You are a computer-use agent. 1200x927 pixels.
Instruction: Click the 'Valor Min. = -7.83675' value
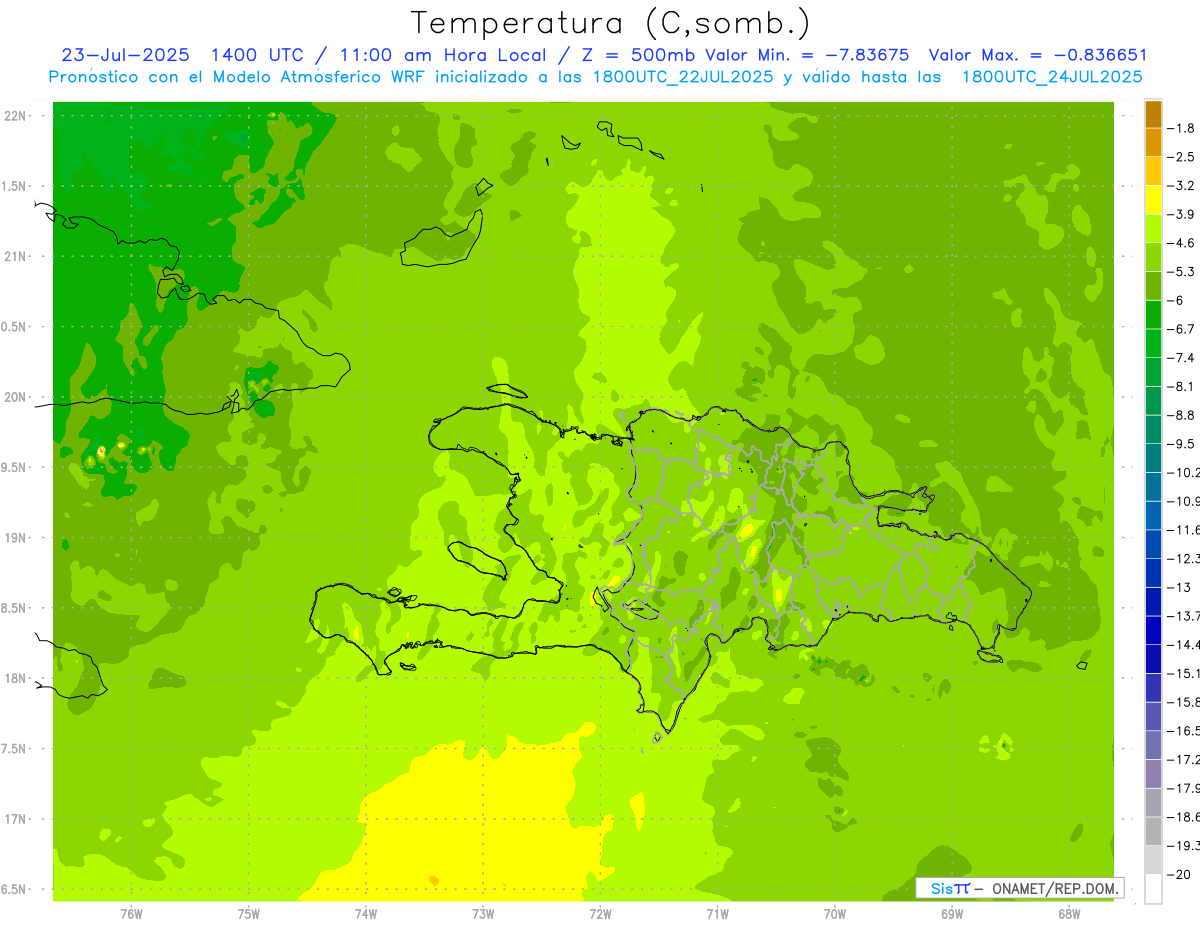807,55
